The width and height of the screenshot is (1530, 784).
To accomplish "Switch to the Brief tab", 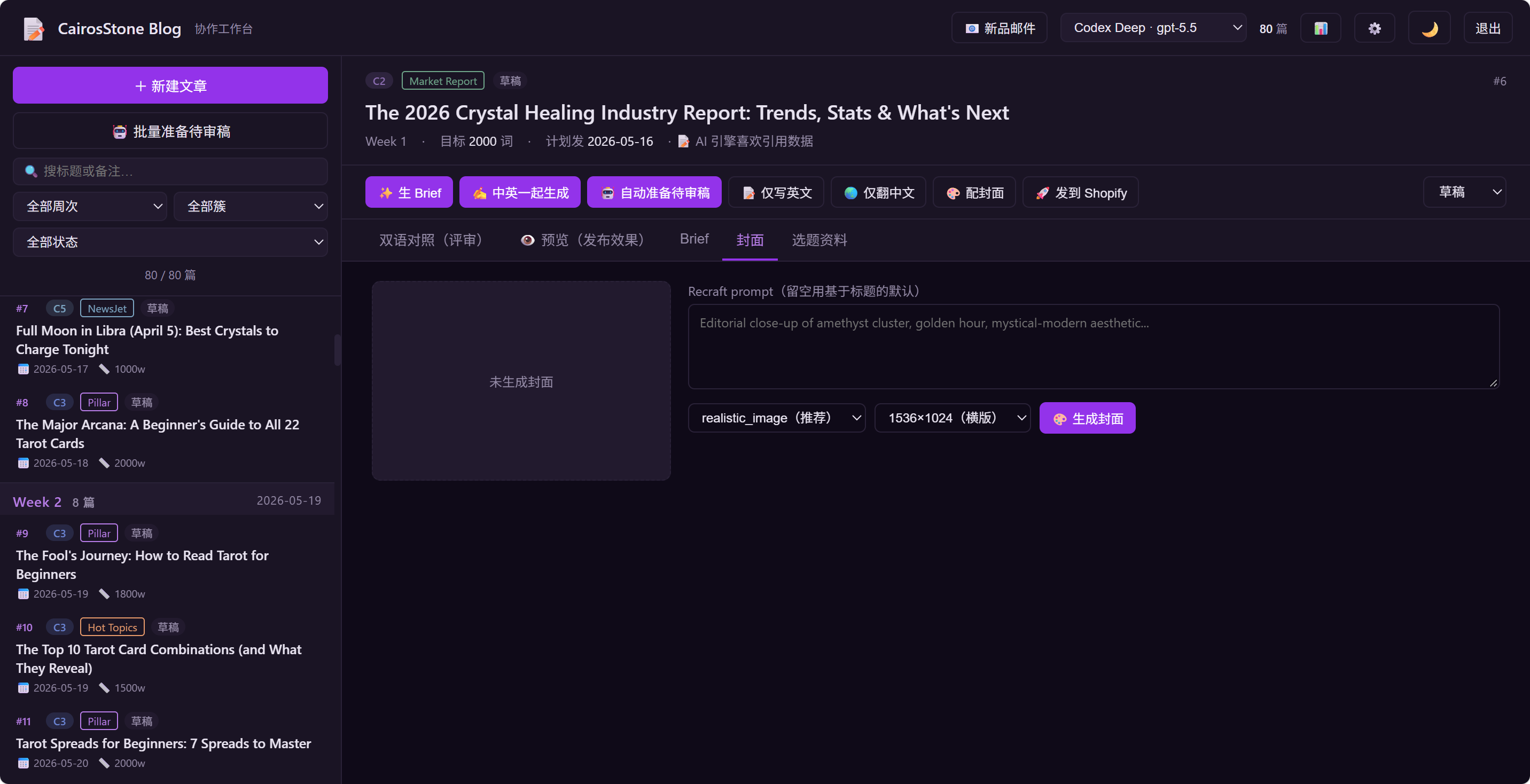I will pyautogui.click(x=694, y=239).
